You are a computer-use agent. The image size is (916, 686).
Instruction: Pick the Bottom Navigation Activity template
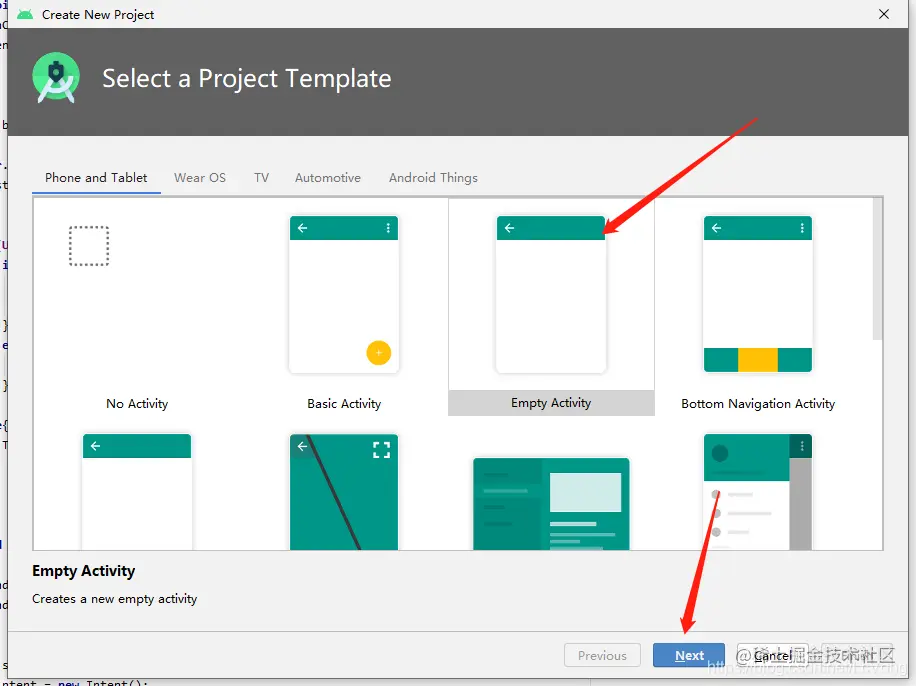(x=758, y=295)
